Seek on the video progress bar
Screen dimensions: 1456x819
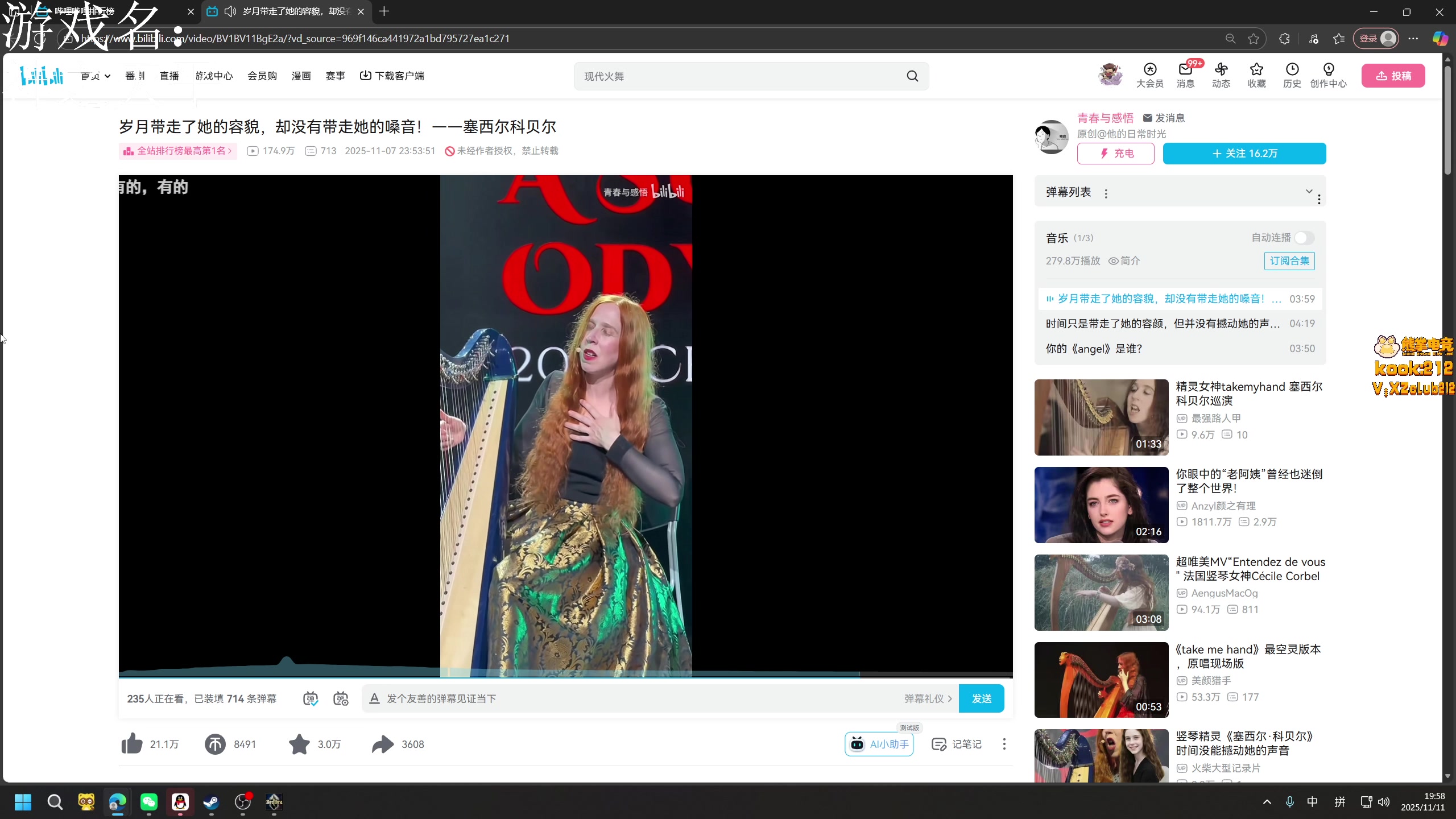coord(565,677)
